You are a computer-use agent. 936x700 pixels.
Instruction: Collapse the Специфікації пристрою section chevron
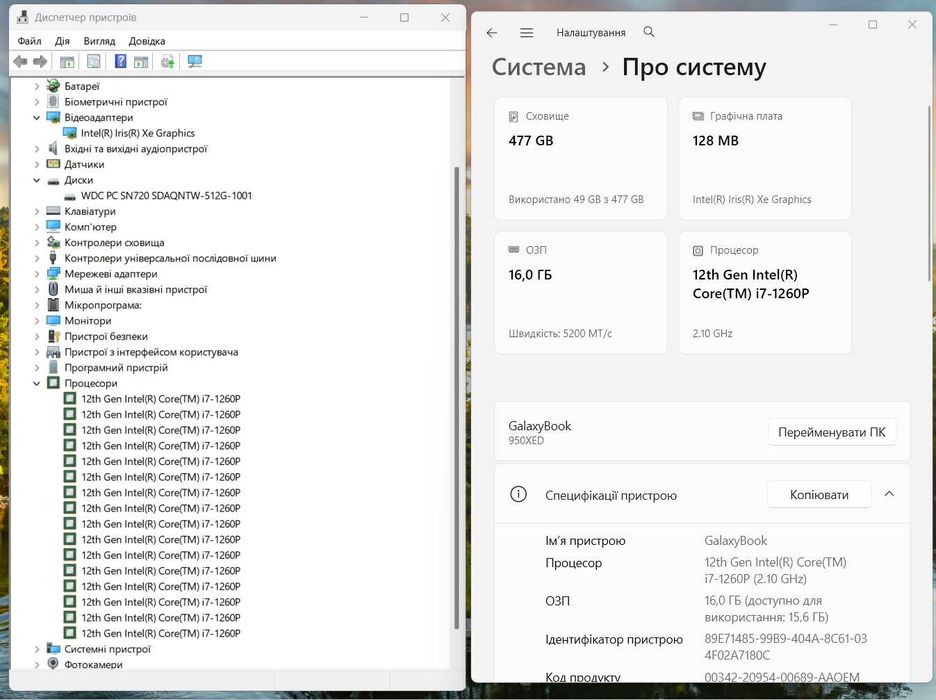point(889,494)
